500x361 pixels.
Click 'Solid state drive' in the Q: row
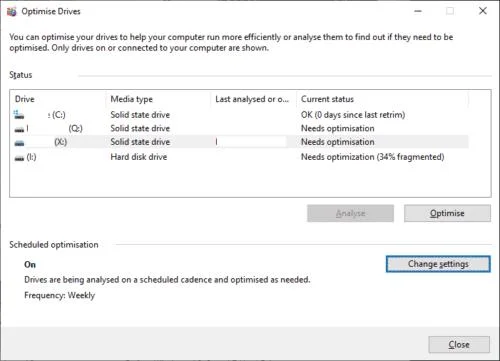point(140,128)
